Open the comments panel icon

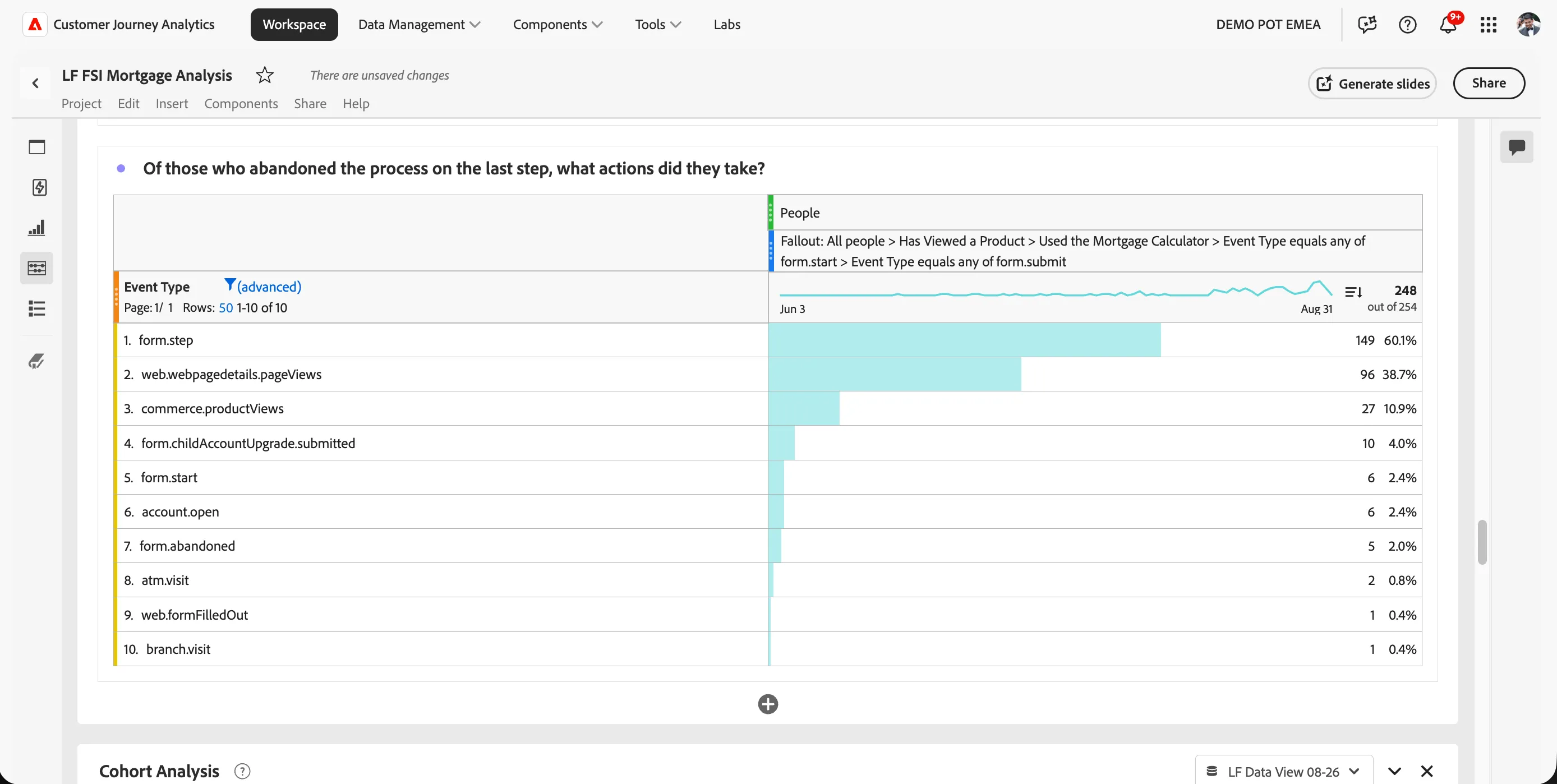[1516, 147]
